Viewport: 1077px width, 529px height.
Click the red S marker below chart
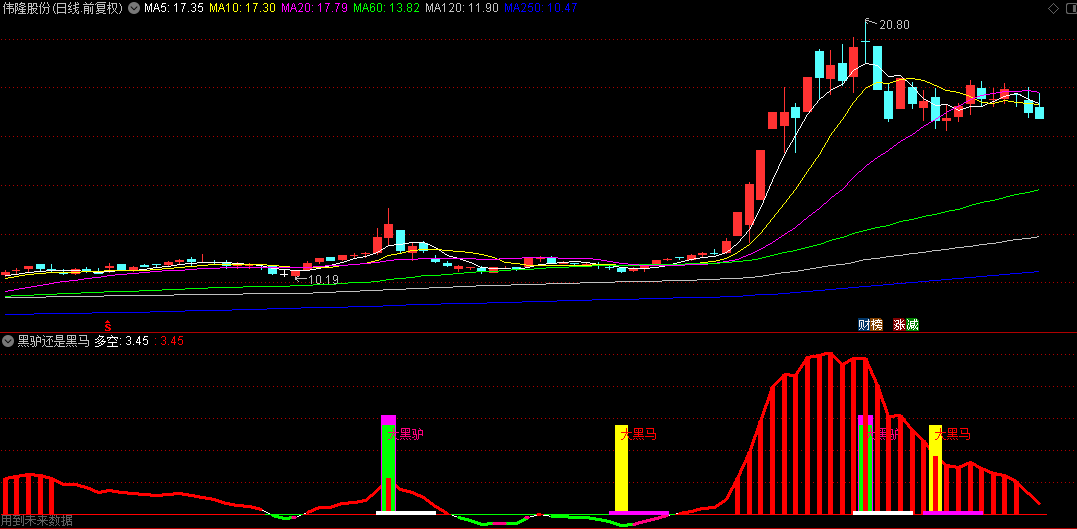(108, 324)
